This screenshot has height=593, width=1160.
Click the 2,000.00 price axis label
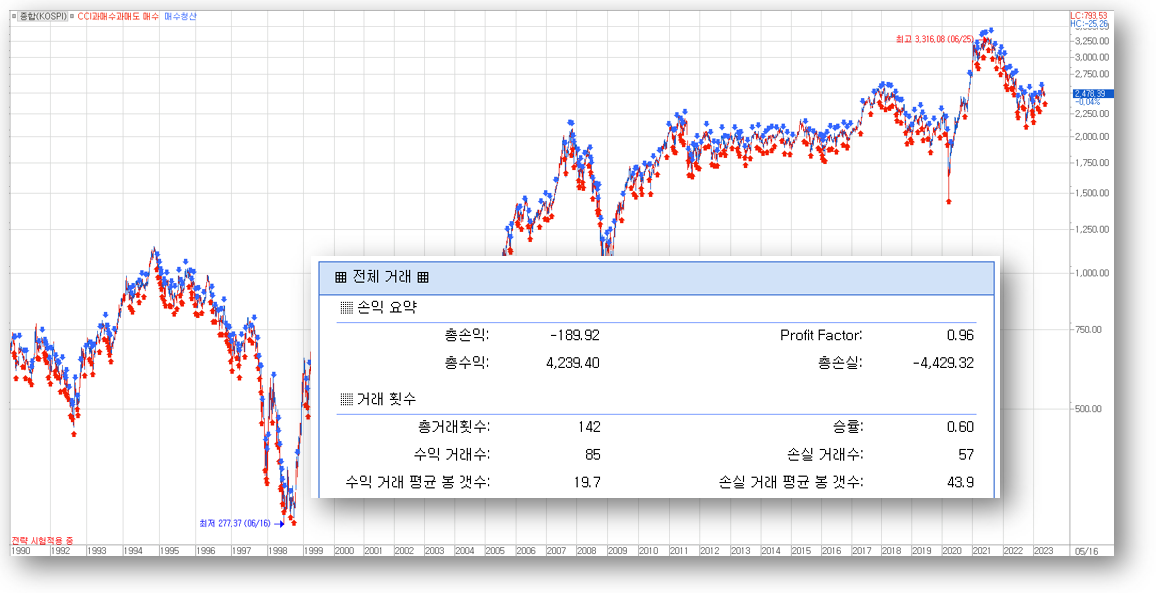pyautogui.click(x=1092, y=137)
